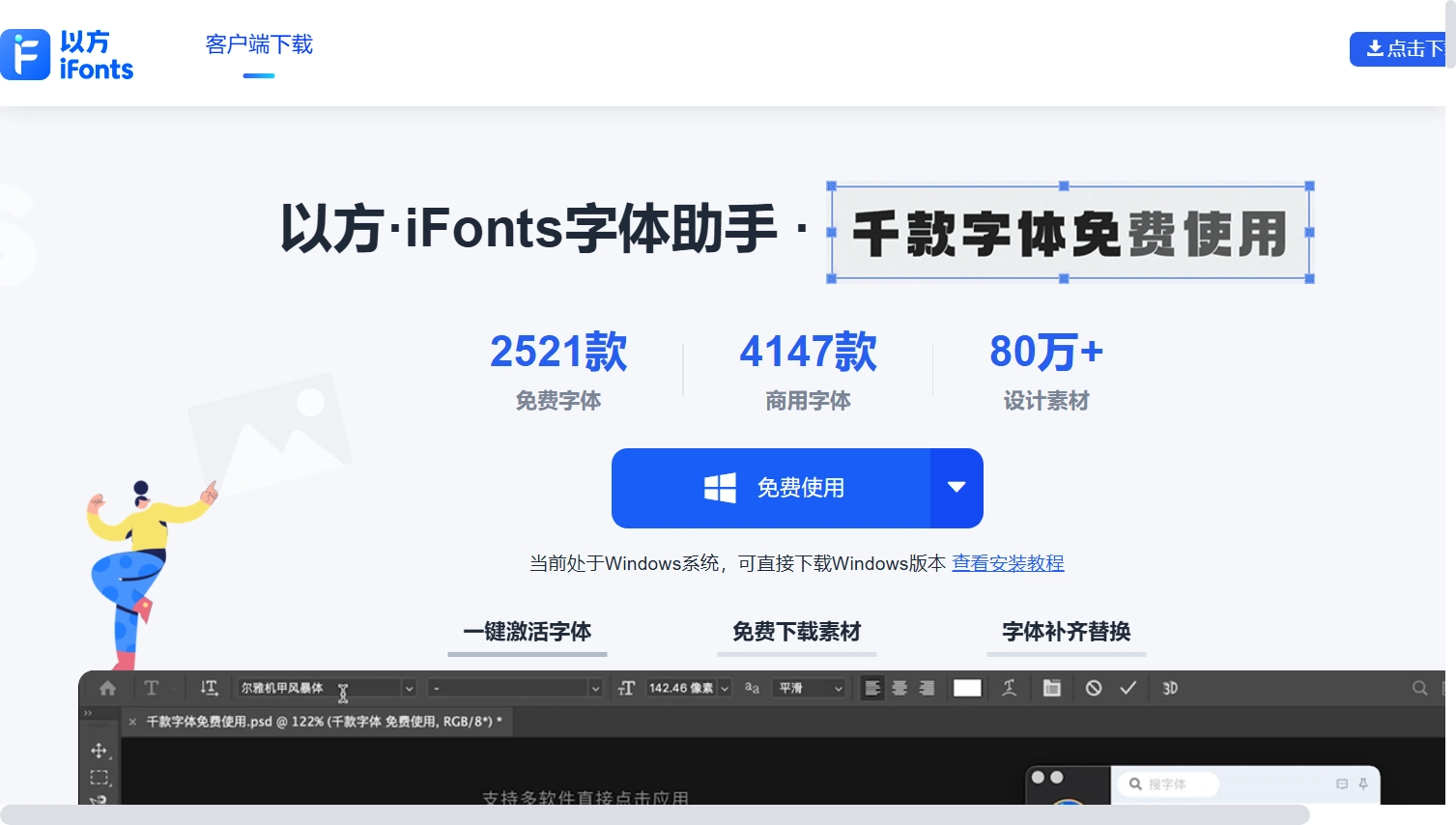The width and height of the screenshot is (1456, 825).
Task: Switch to the 一键激活字体 tab
Action: (528, 632)
